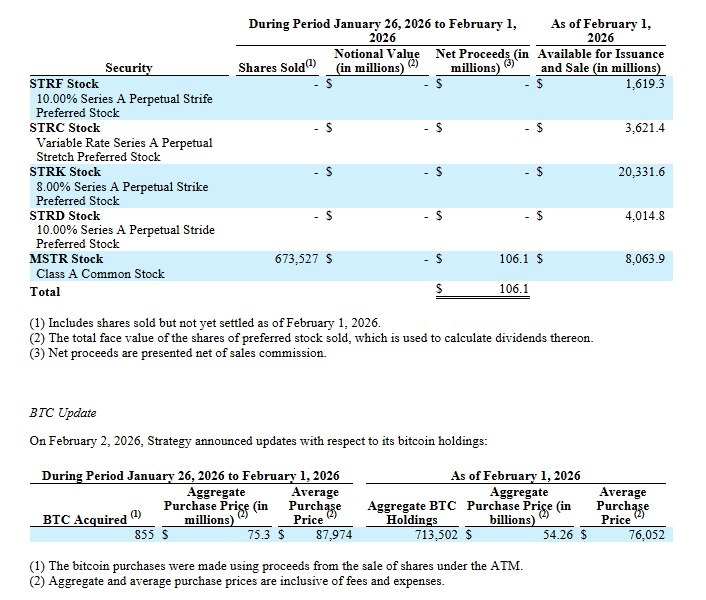Click the 'Net Proceeds (in millions)' header

tap(482, 61)
